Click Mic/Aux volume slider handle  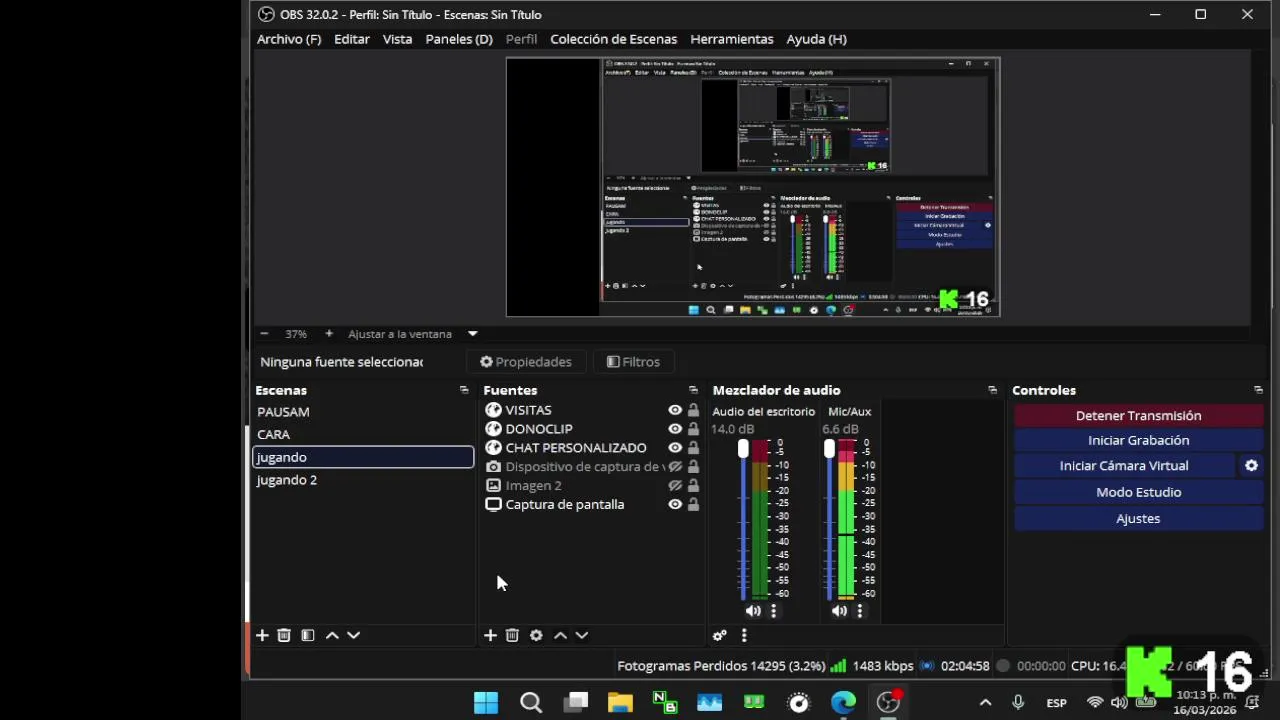829,449
